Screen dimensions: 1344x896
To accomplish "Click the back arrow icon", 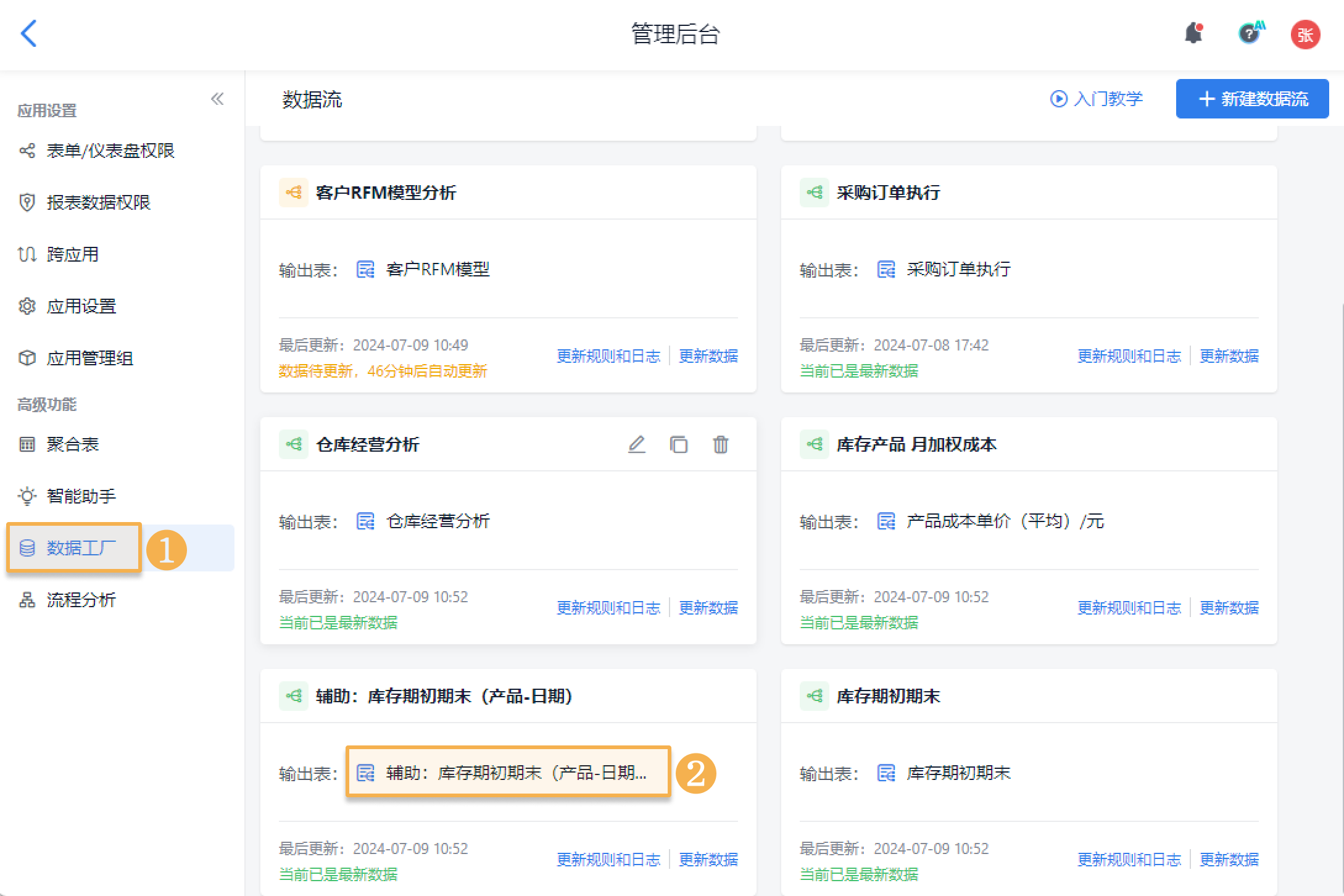I will coord(28,33).
